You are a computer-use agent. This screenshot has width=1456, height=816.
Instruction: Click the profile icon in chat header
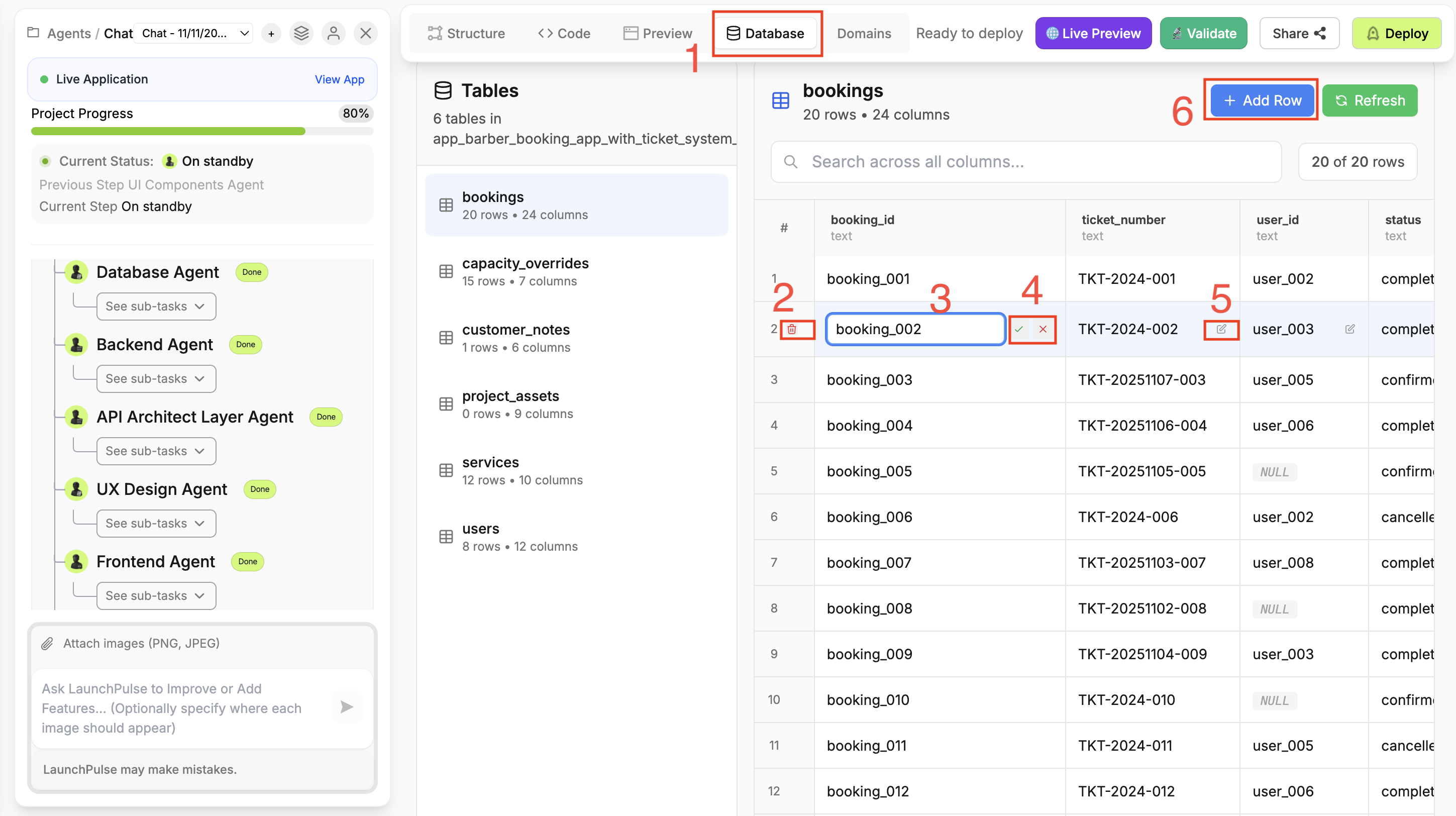point(334,33)
